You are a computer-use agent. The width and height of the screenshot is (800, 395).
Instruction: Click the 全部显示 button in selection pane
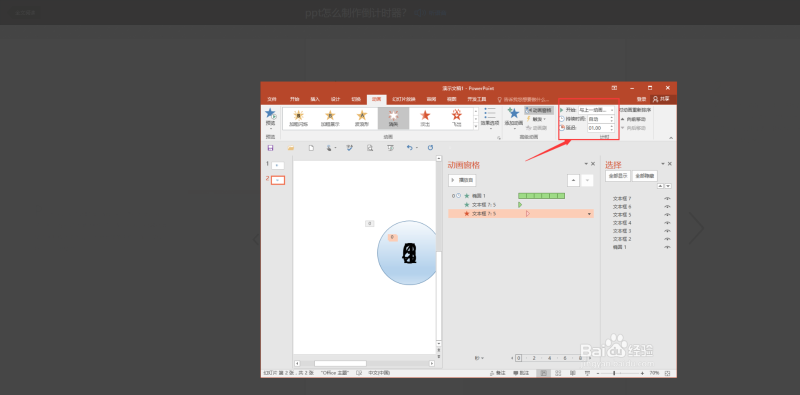(x=618, y=176)
